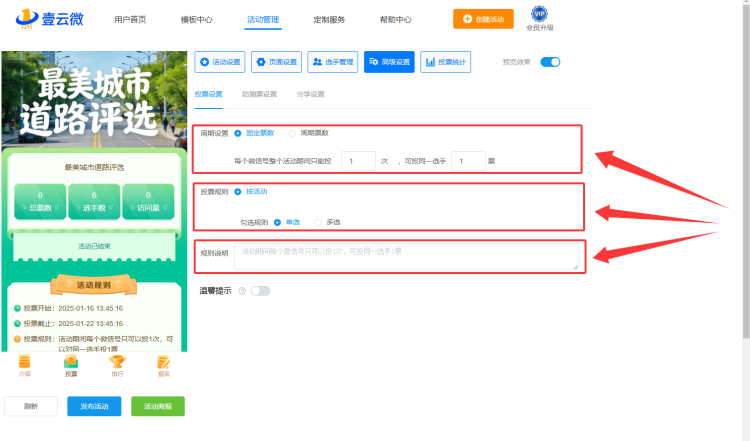Open 投票统计 with the chart icon
This screenshot has width=750, height=441.
pyautogui.click(x=445, y=62)
